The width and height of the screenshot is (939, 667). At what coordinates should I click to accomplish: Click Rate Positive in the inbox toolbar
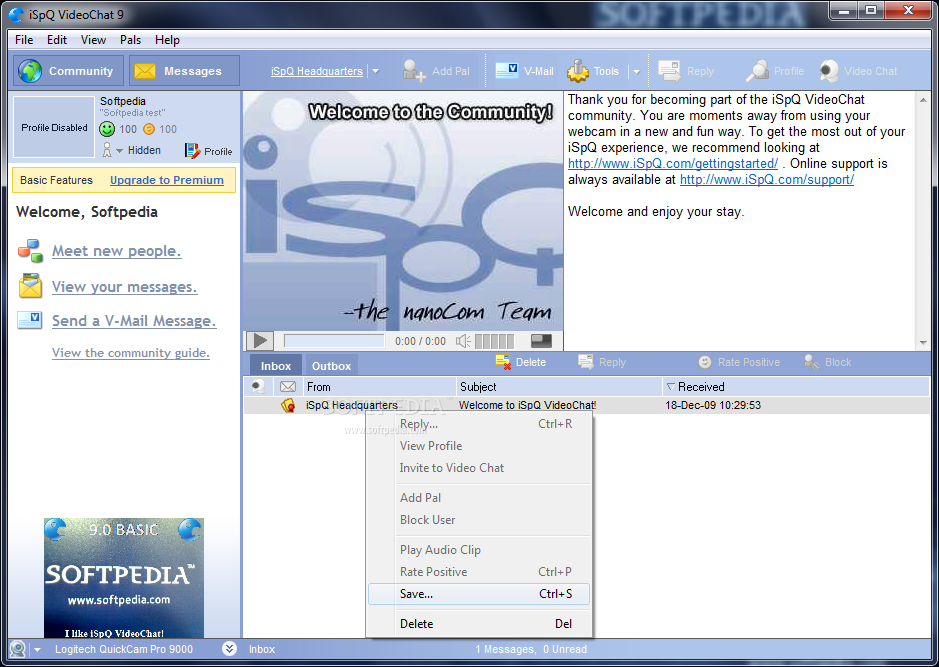[739, 362]
